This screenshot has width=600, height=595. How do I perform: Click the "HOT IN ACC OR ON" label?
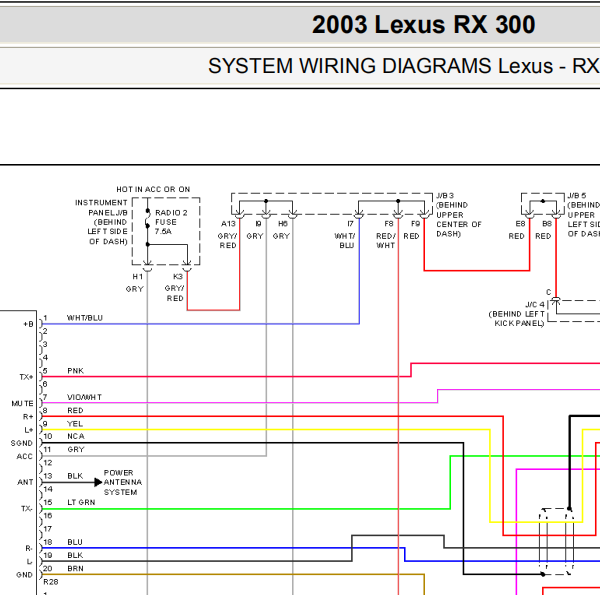tap(153, 189)
